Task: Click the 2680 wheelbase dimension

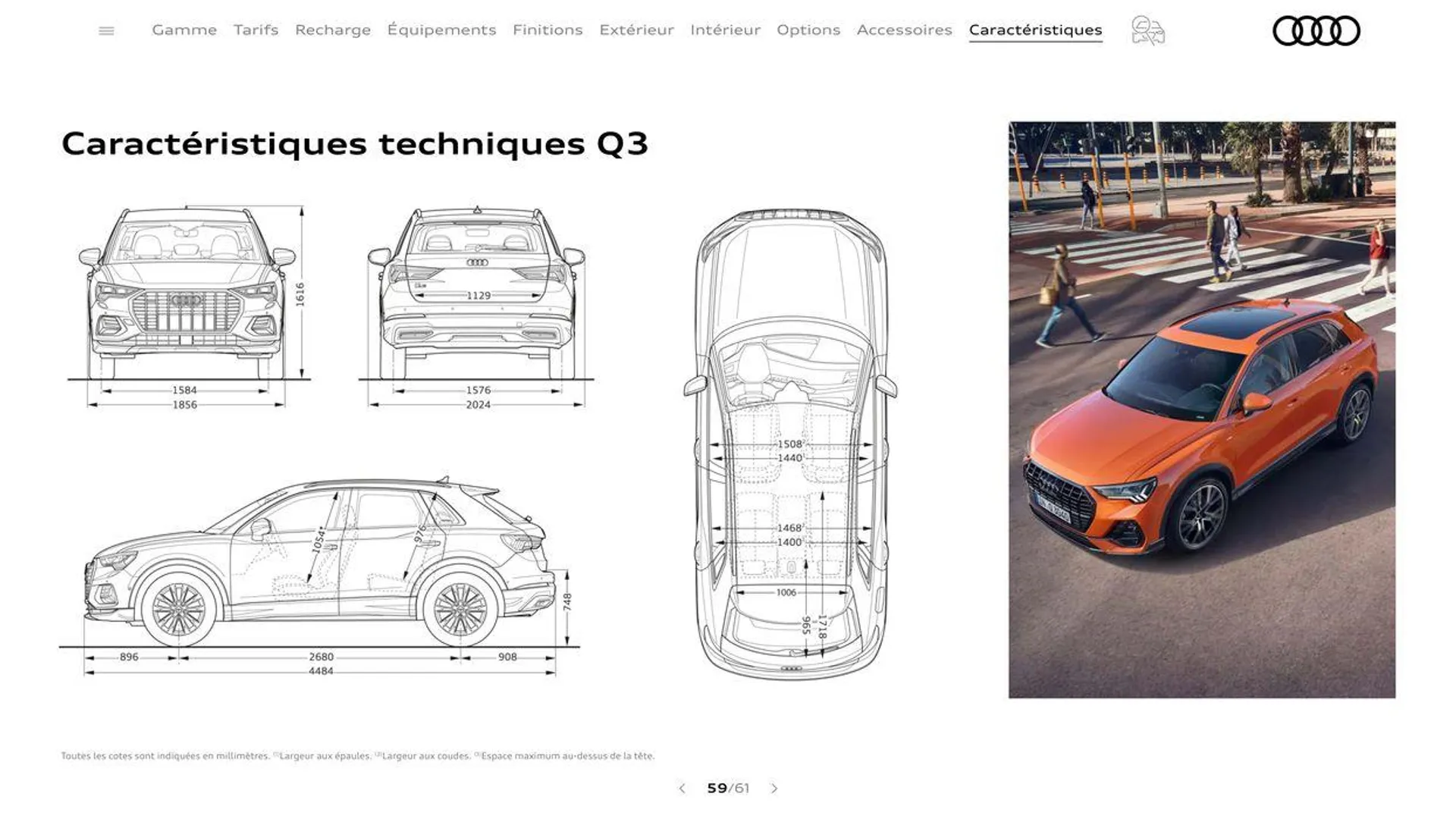Action: coord(321,657)
